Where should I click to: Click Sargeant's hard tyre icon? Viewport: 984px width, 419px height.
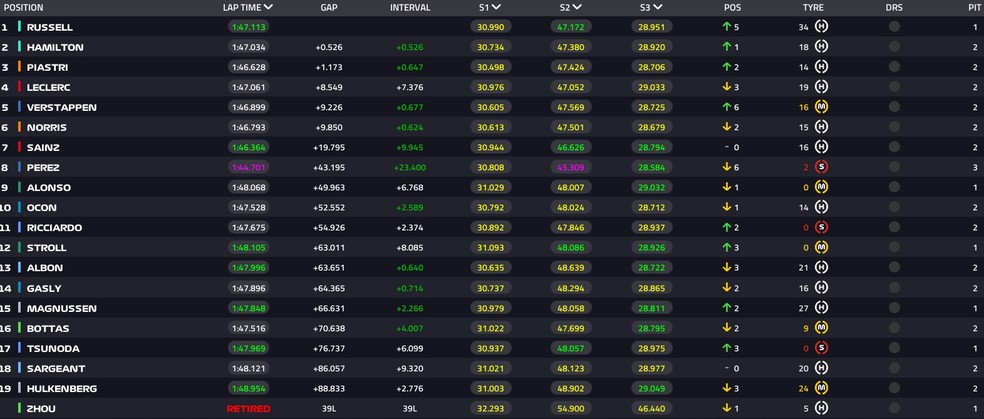pos(821,368)
